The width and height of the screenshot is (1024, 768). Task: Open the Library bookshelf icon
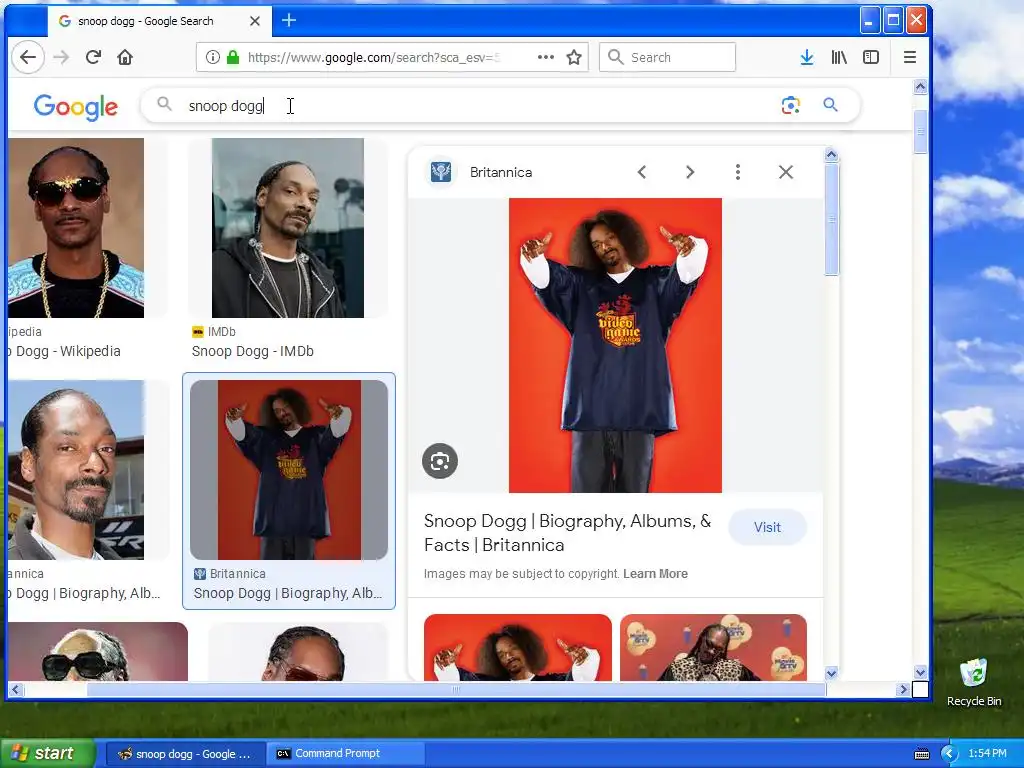point(839,57)
